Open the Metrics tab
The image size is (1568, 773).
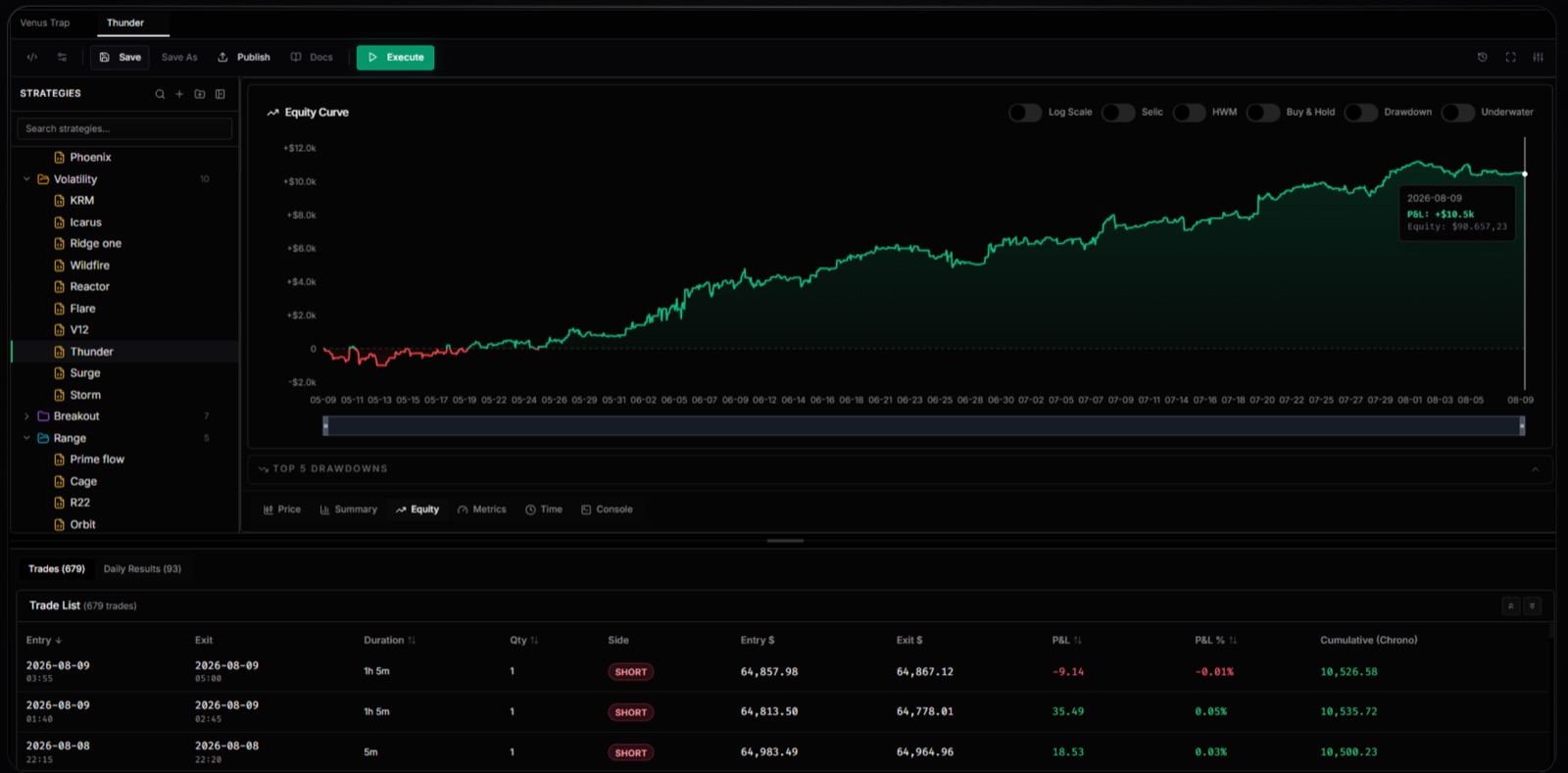pos(481,509)
